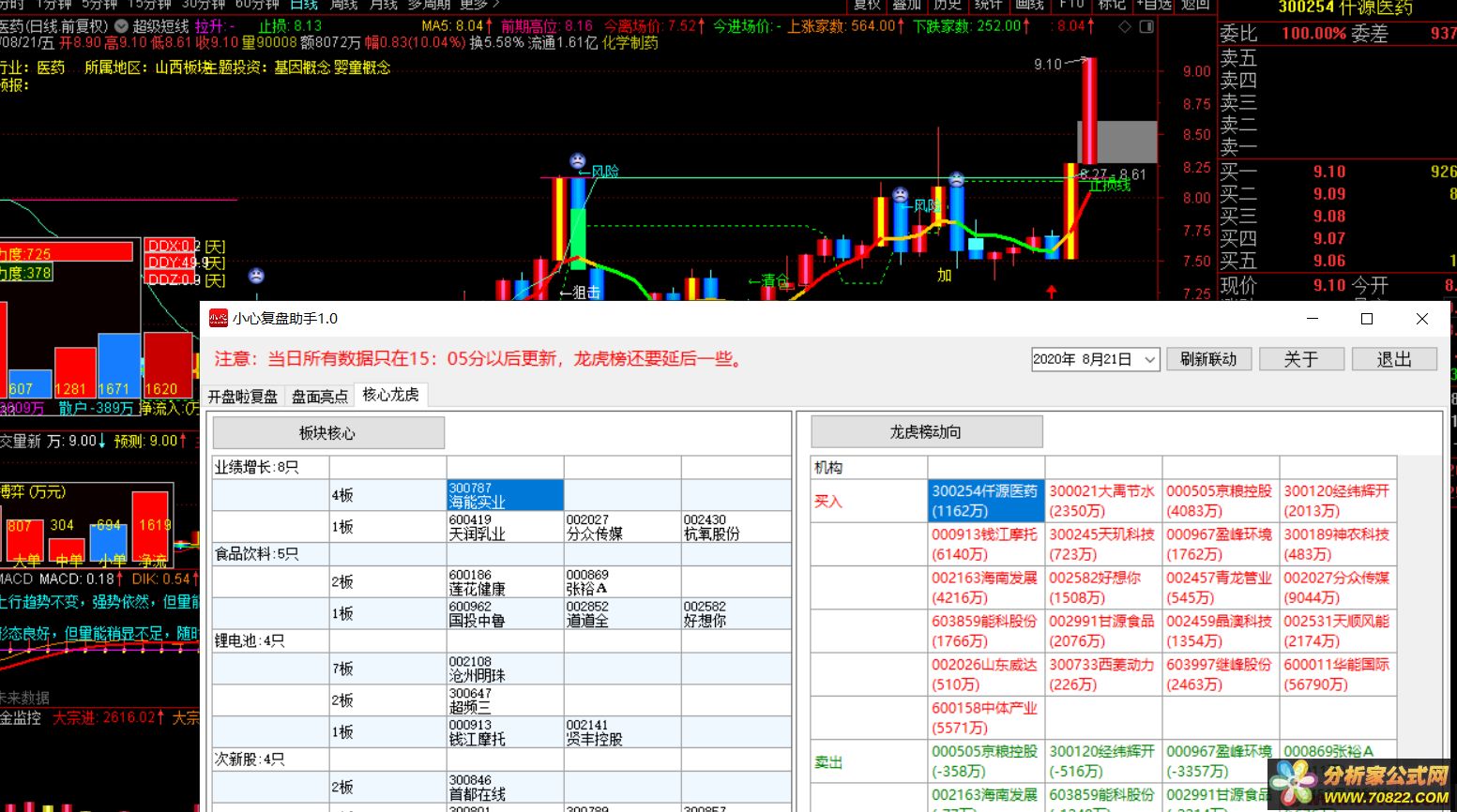1457x812 pixels.
Task: Click the 买五 9.06 order book row
Action: coord(1337,261)
